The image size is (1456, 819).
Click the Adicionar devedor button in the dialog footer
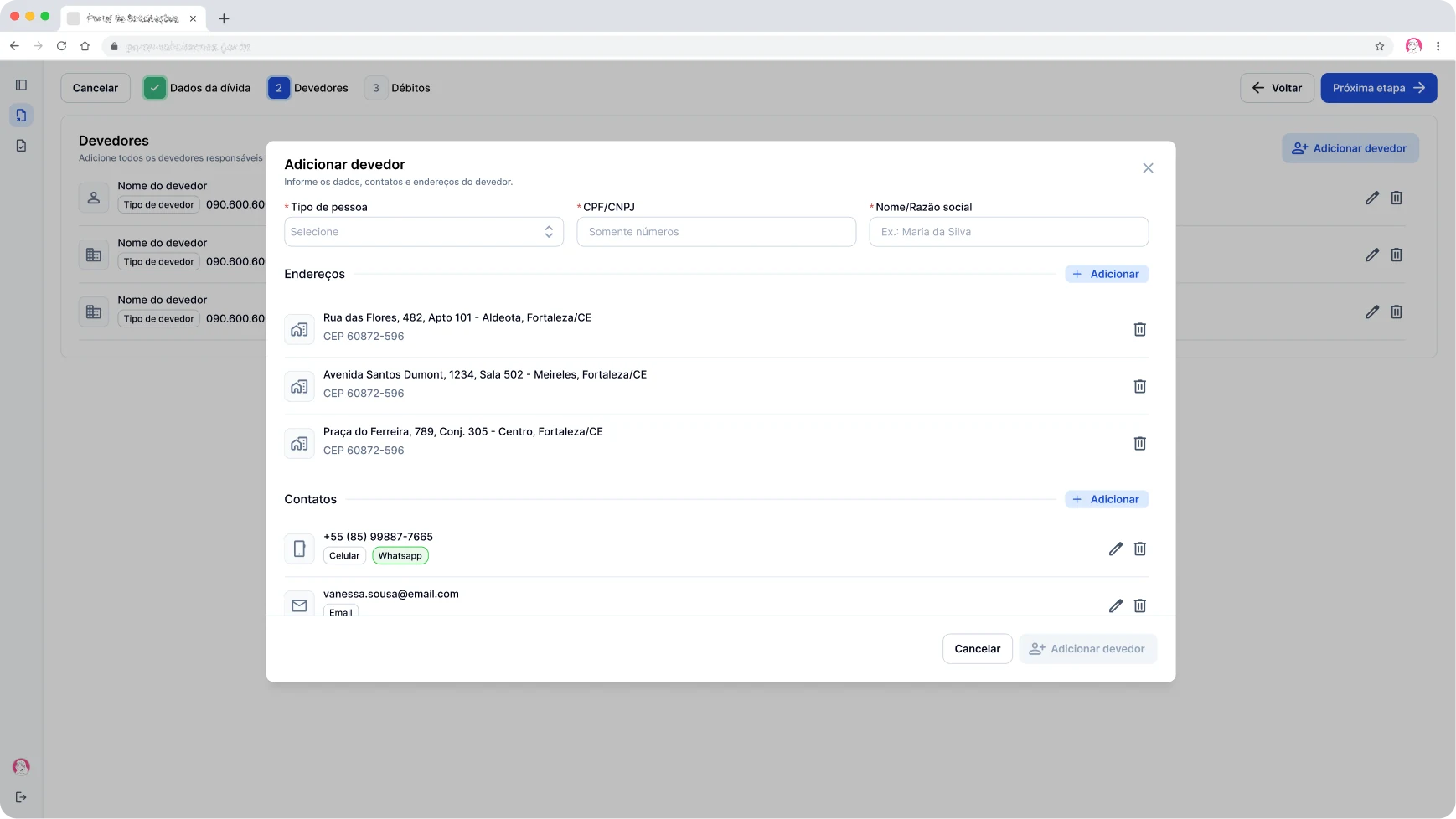click(x=1087, y=649)
